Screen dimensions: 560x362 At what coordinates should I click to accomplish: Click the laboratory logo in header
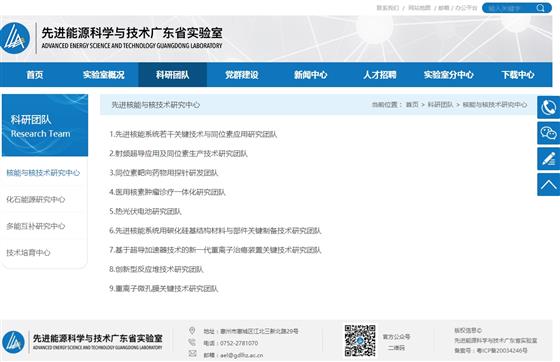point(15,38)
